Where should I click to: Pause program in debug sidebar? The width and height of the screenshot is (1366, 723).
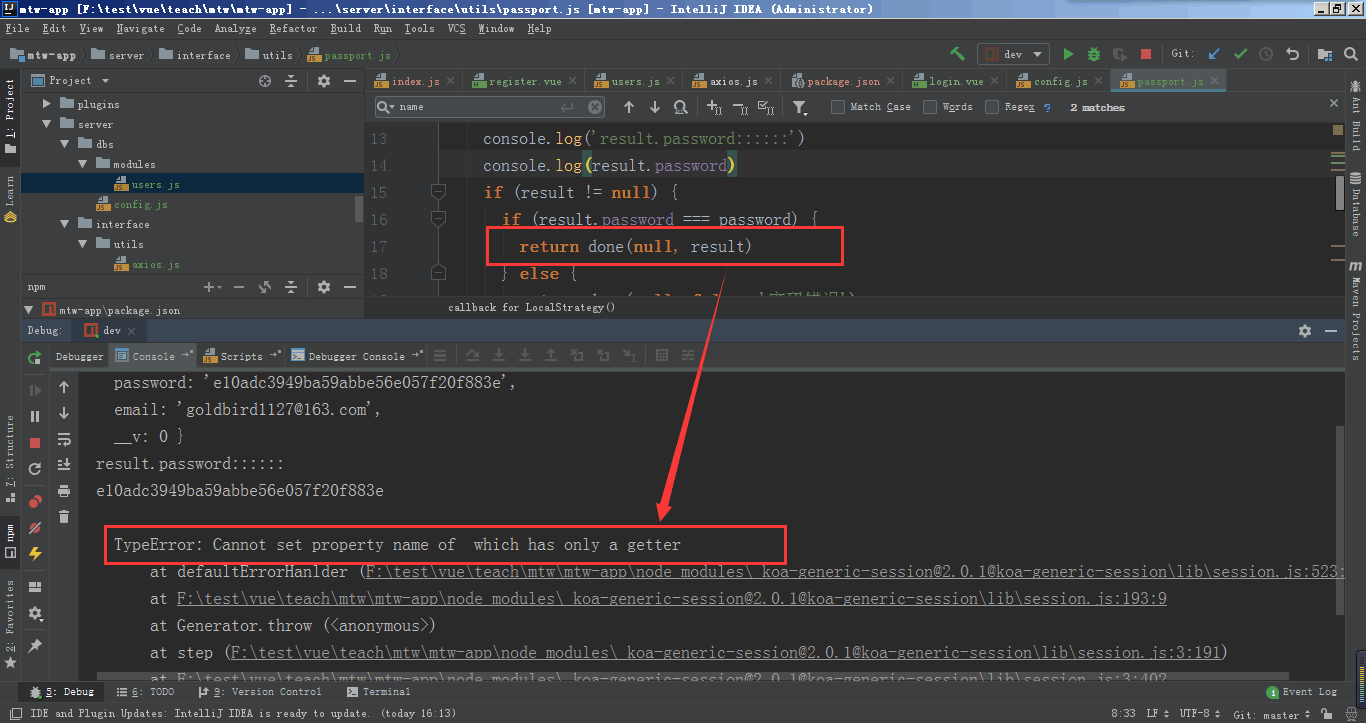click(35, 416)
